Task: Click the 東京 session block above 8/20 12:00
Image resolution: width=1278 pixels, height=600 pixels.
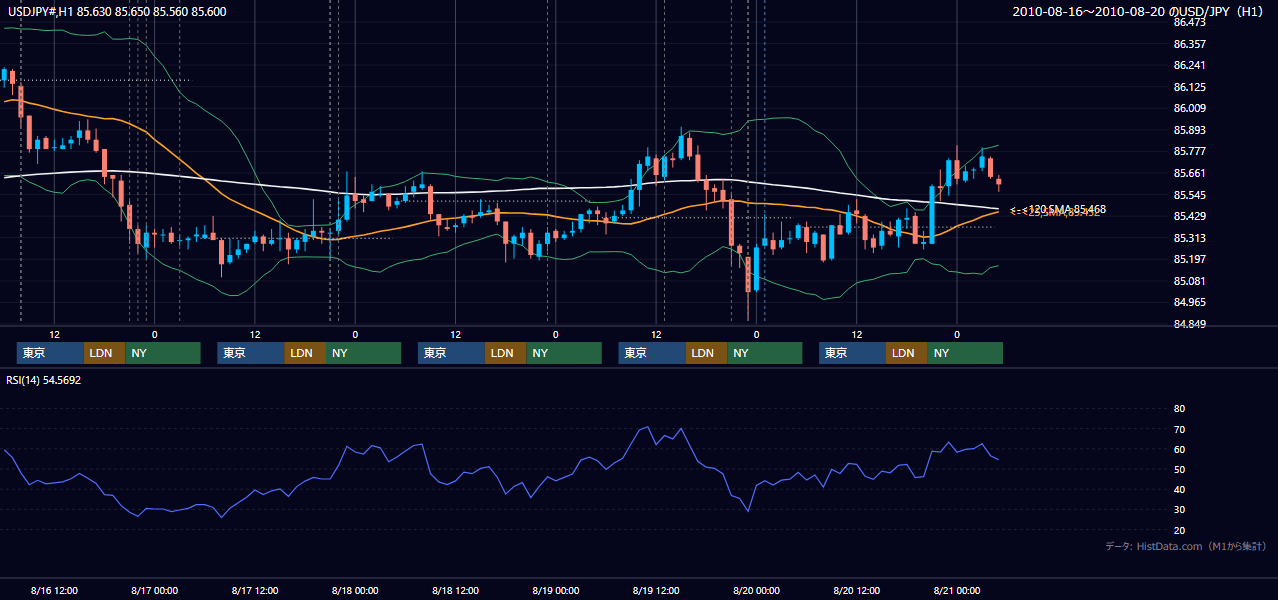Action: click(852, 353)
